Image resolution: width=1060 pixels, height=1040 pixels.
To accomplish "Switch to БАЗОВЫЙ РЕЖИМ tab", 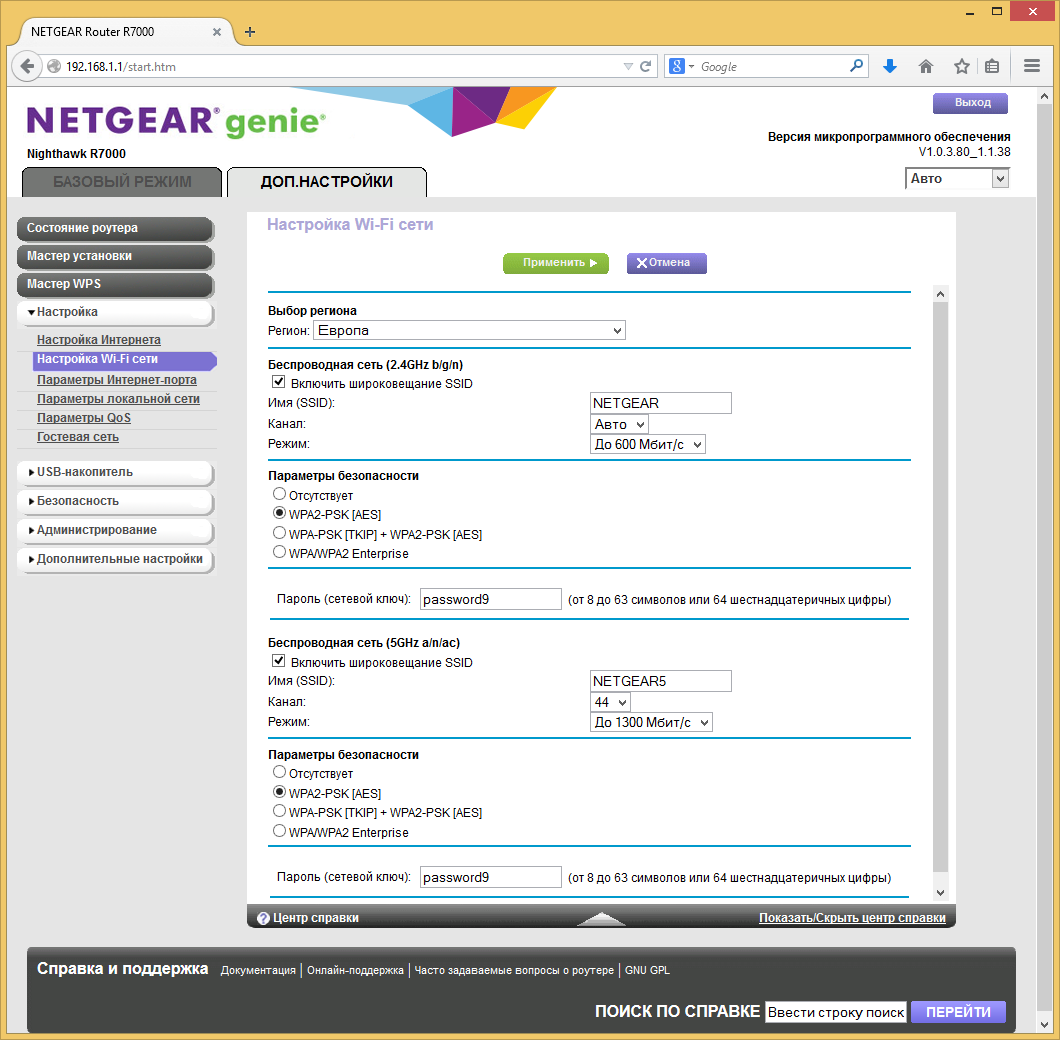I will point(122,182).
